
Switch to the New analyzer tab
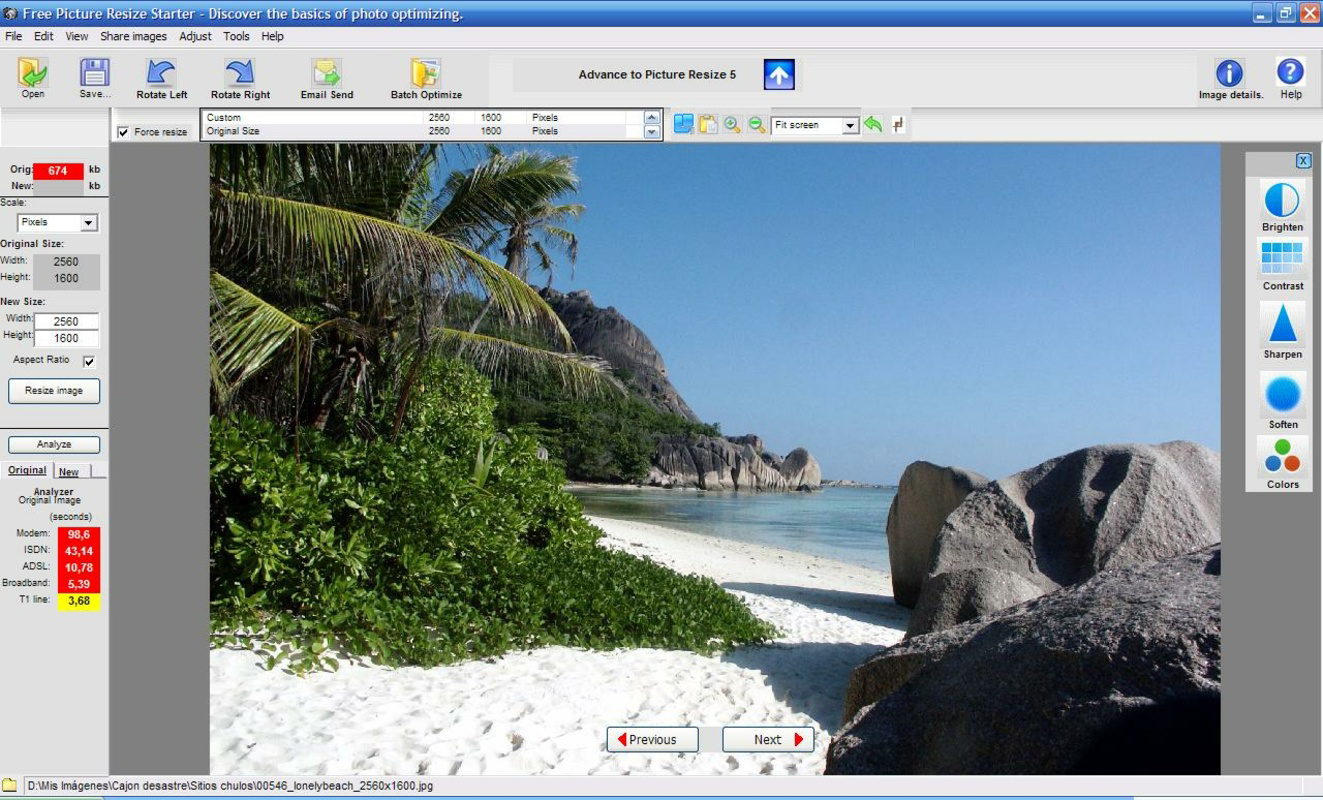69,472
